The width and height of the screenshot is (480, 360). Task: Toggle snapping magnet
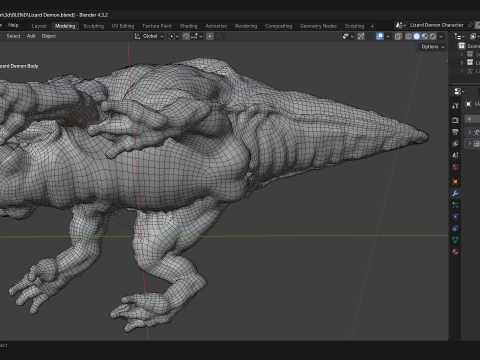pyautogui.click(x=186, y=36)
